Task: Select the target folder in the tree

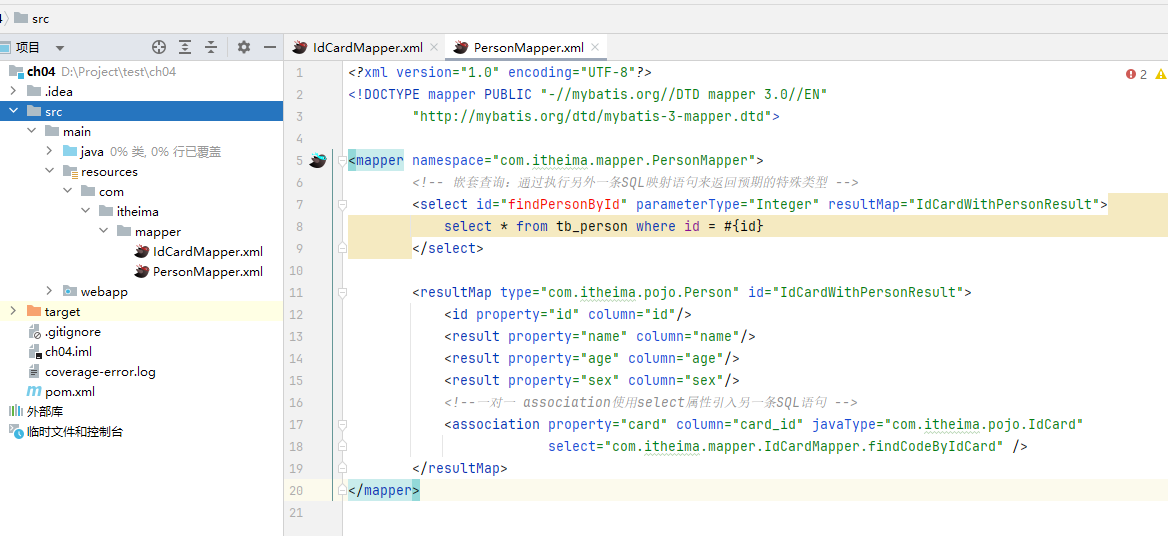Action: (62, 312)
